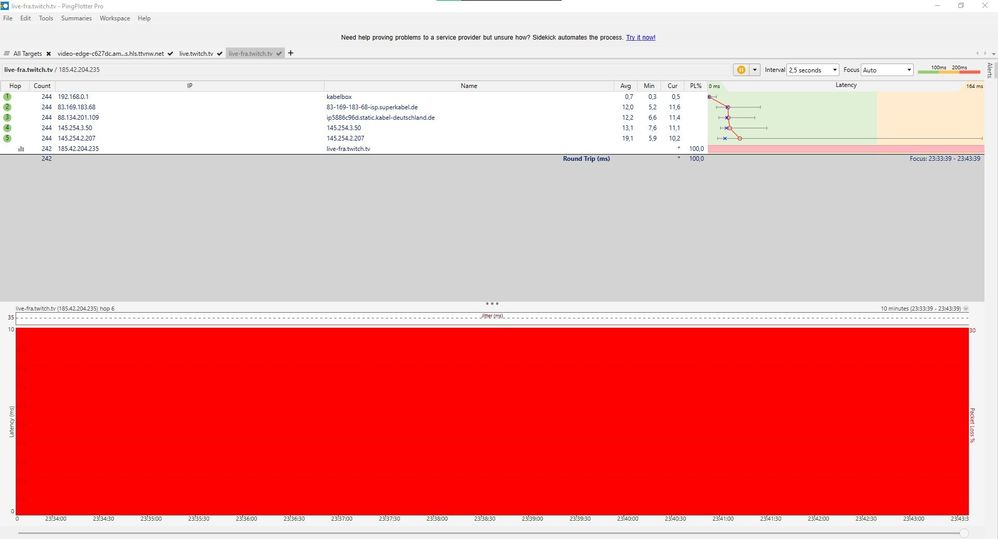
Task: Adjust the 100ms 200ms latency color scale
Action: point(949,69)
